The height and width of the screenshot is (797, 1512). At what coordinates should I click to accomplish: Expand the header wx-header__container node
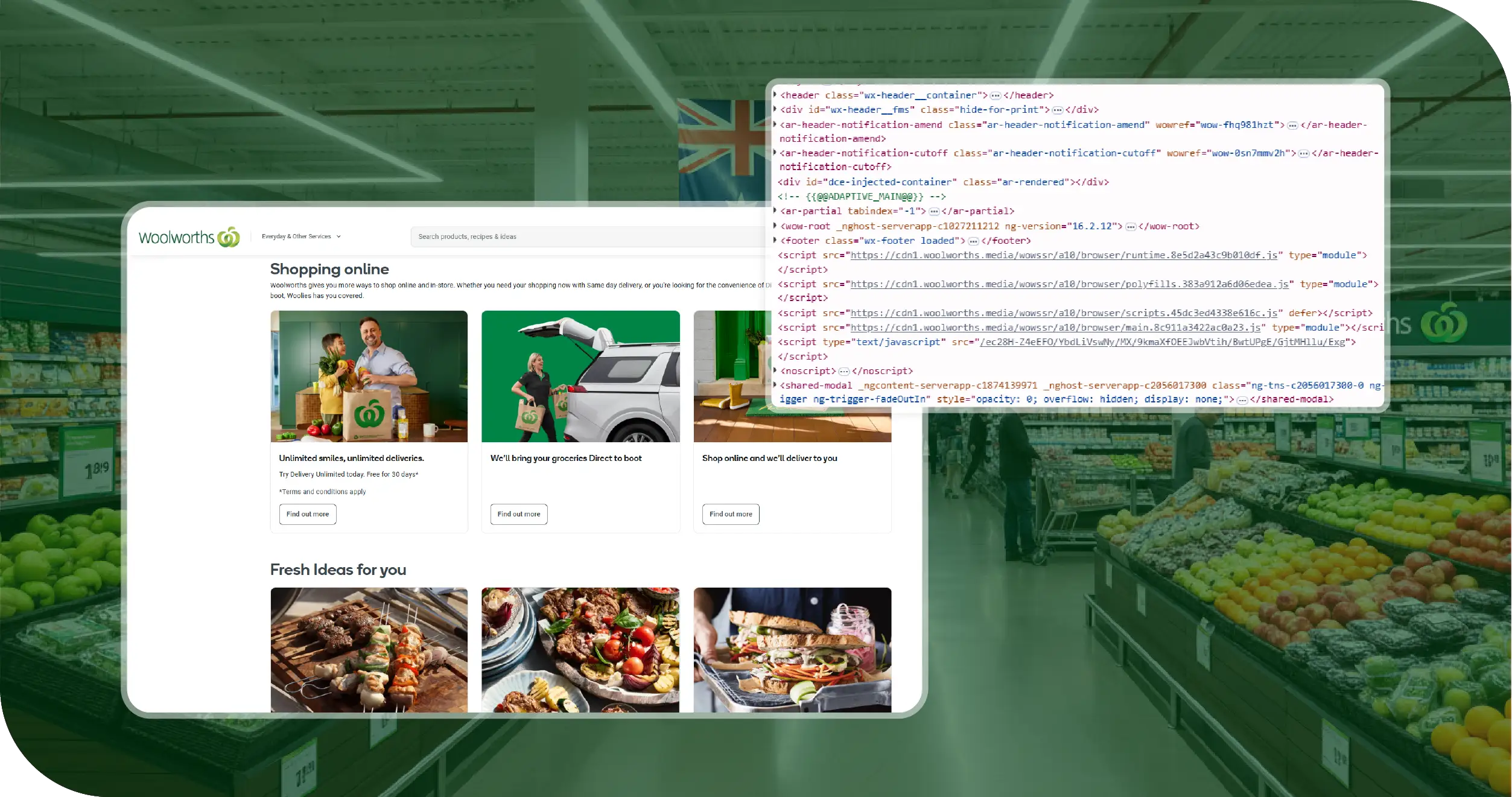(x=775, y=95)
